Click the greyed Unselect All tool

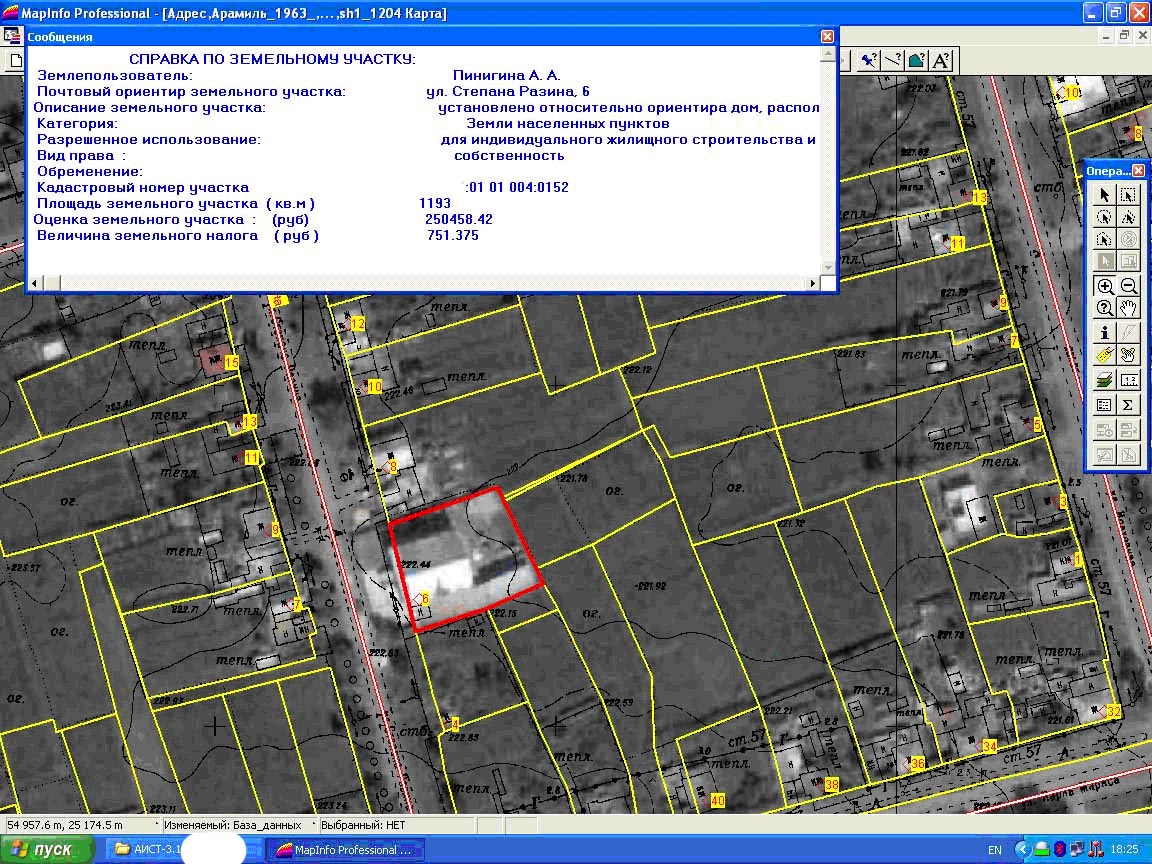click(x=1128, y=239)
